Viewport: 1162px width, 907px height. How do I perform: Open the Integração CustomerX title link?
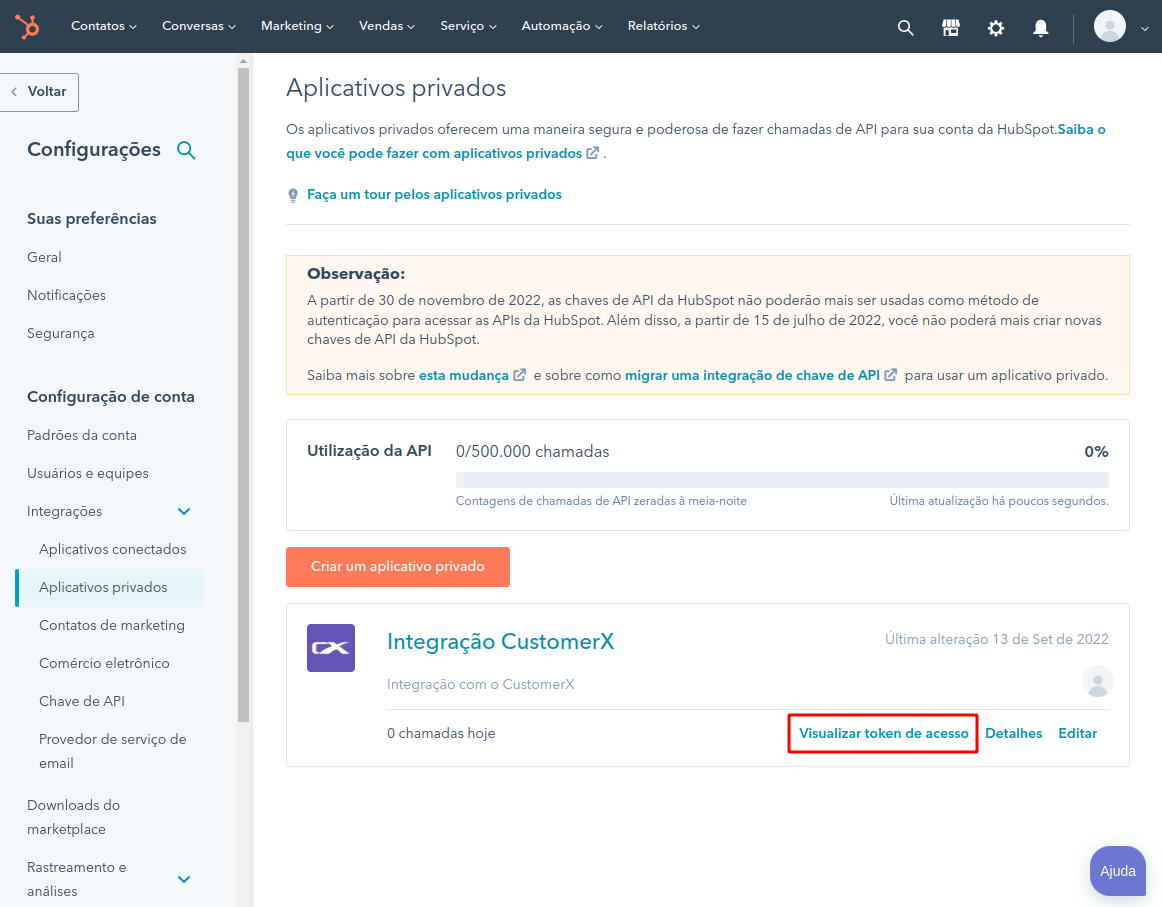coord(500,642)
